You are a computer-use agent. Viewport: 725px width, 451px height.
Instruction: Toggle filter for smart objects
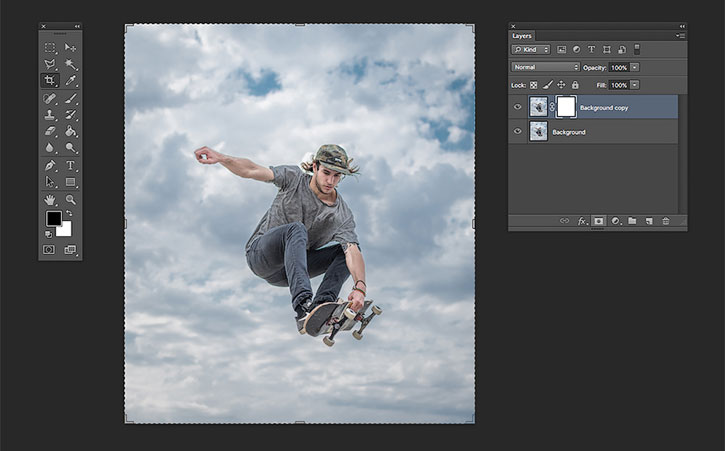[622, 49]
